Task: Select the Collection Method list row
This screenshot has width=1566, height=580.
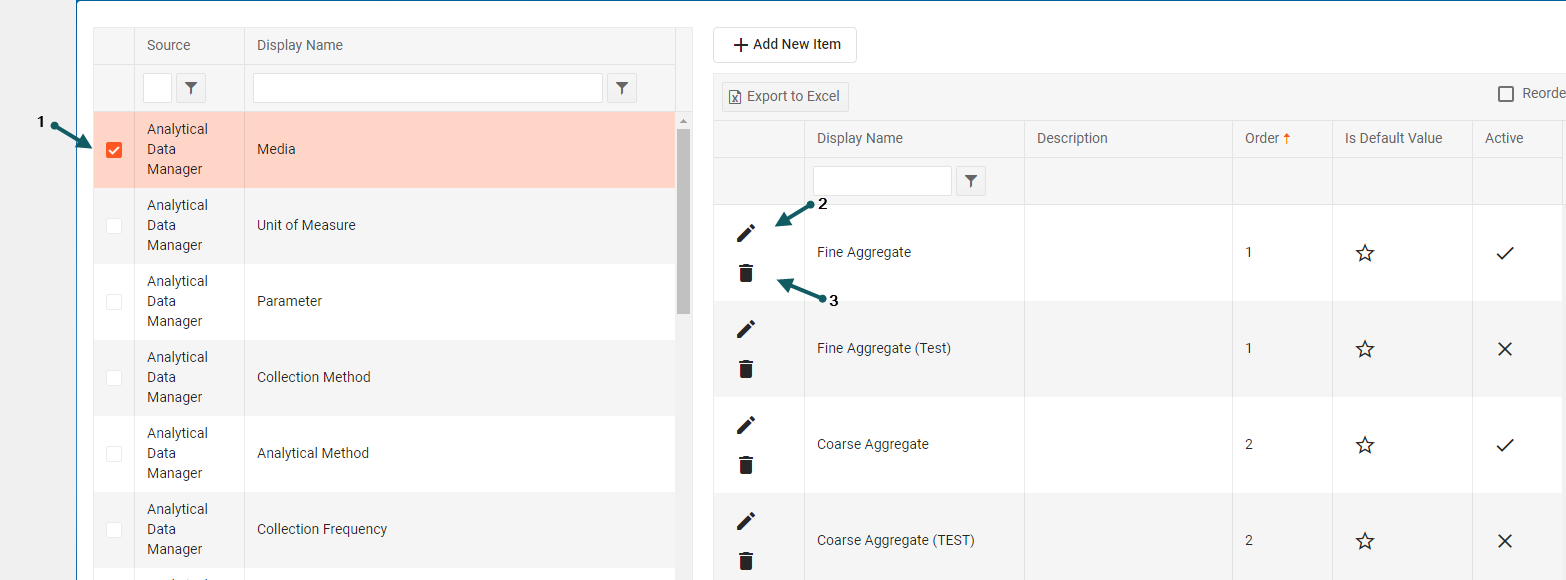Action: pos(313,377)
